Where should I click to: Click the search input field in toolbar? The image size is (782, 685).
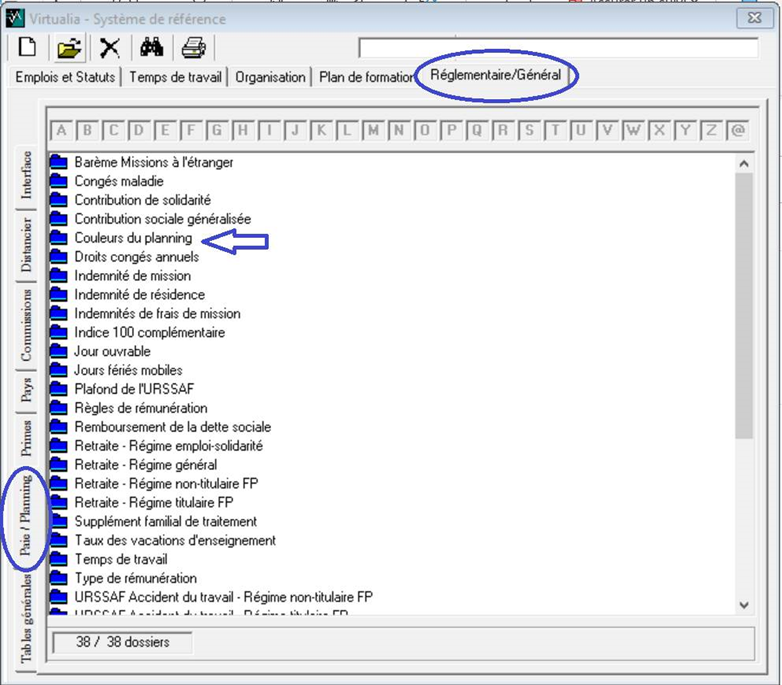point(558,48)
